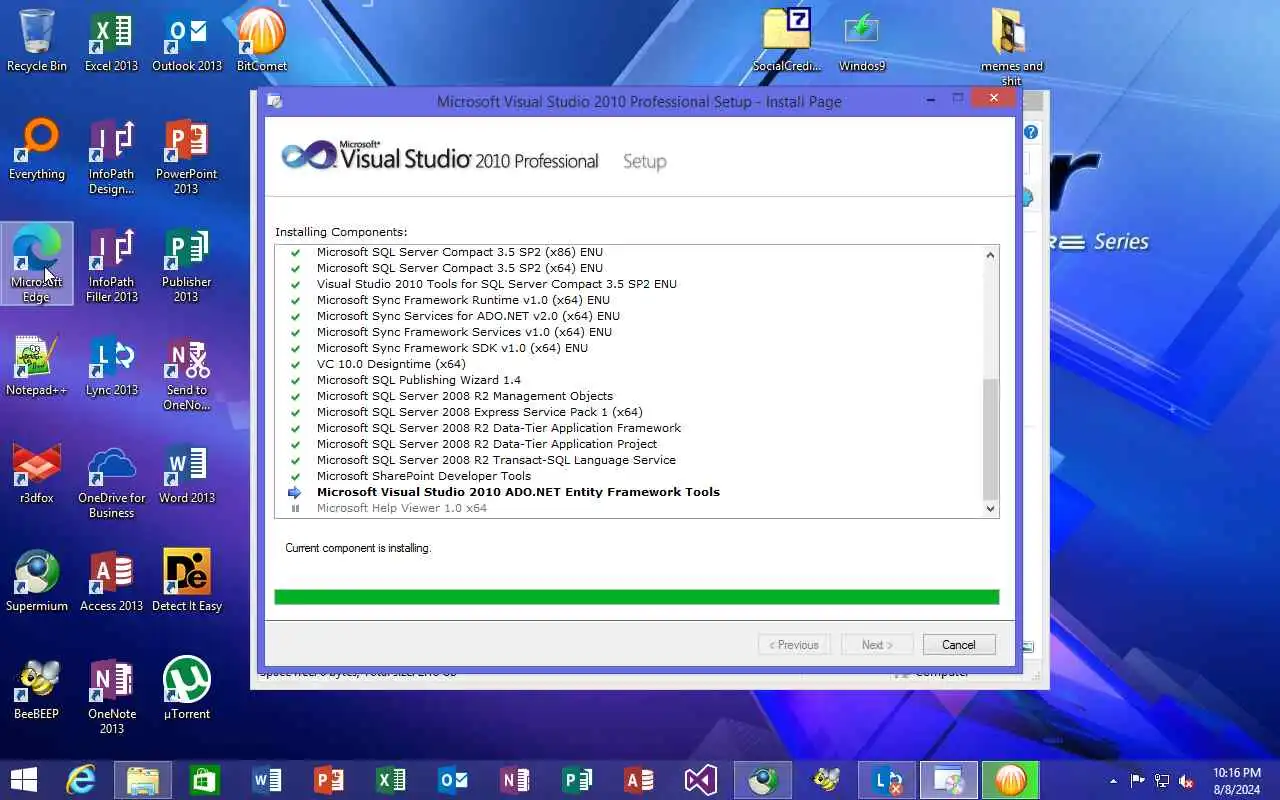The width and height of the screenshot is (1280, 800).
Task: Open Access from the taskbar
Action: coord(639,780)
